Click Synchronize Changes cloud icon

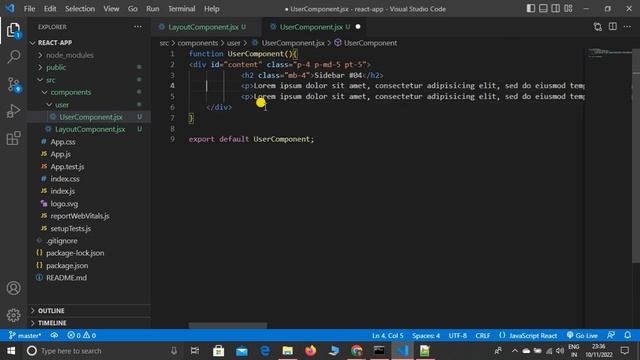(54, 335)
